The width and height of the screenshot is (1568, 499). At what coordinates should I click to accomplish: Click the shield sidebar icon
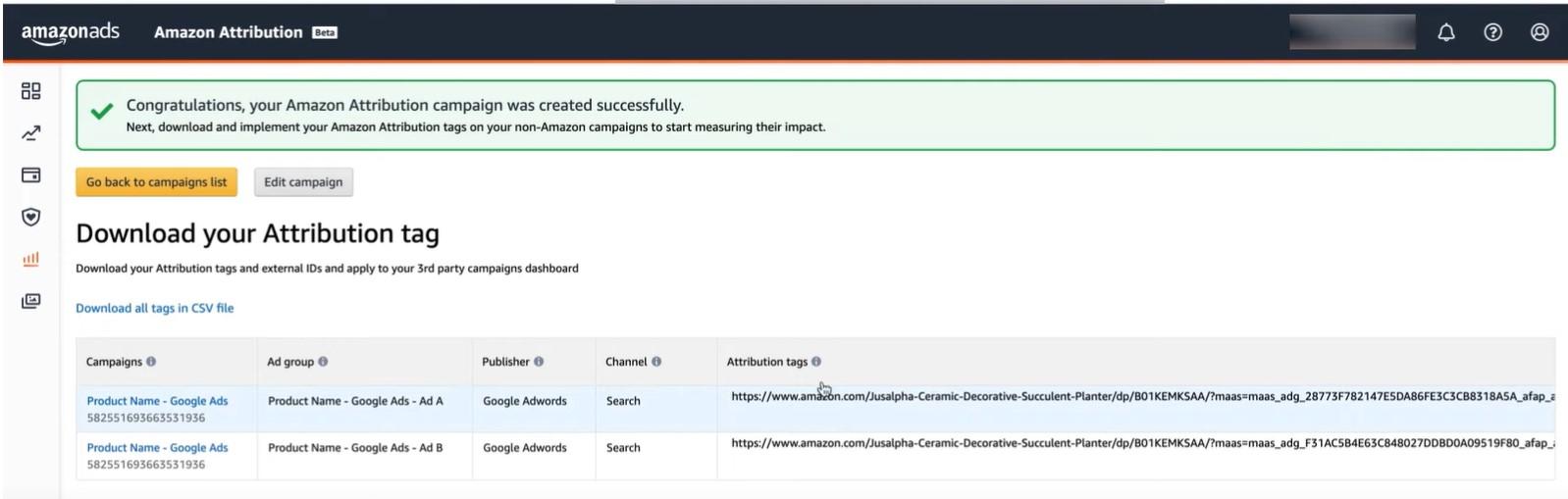click(31, 217)
